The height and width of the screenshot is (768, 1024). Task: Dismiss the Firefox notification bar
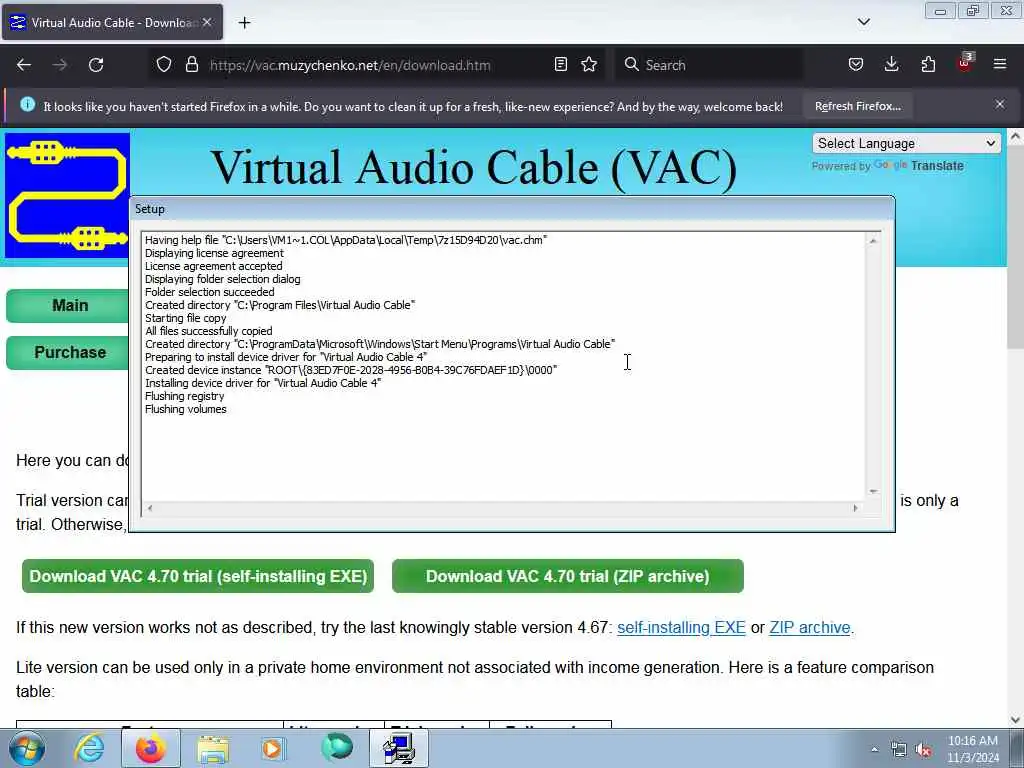coord(1000,104)
